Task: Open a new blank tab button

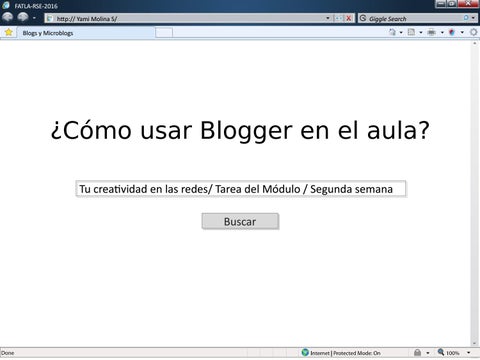Action: pyautogui.click(x=164, y=33)
